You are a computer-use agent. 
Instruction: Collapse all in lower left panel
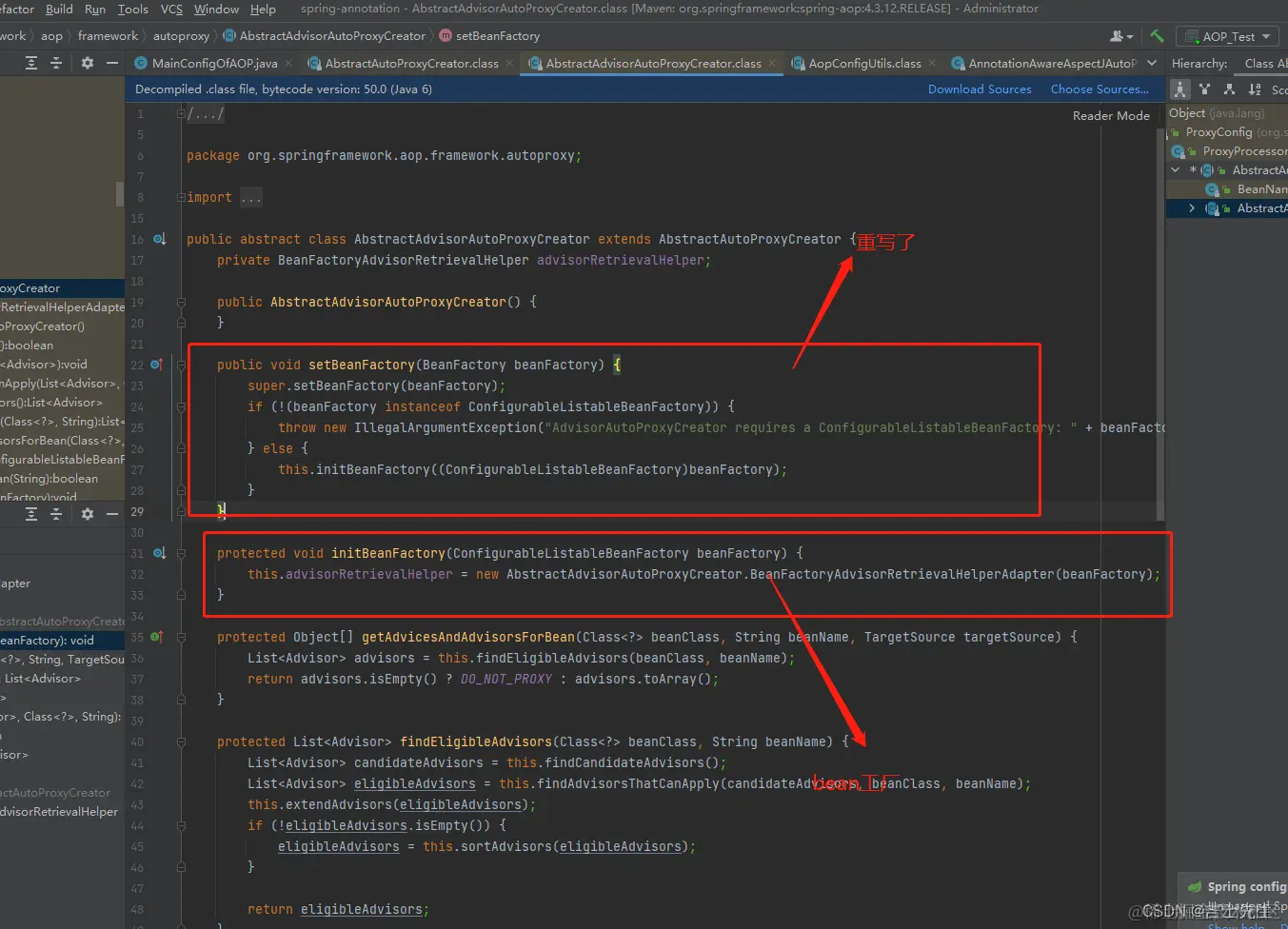pyautogui.click(x=56, y=514)
